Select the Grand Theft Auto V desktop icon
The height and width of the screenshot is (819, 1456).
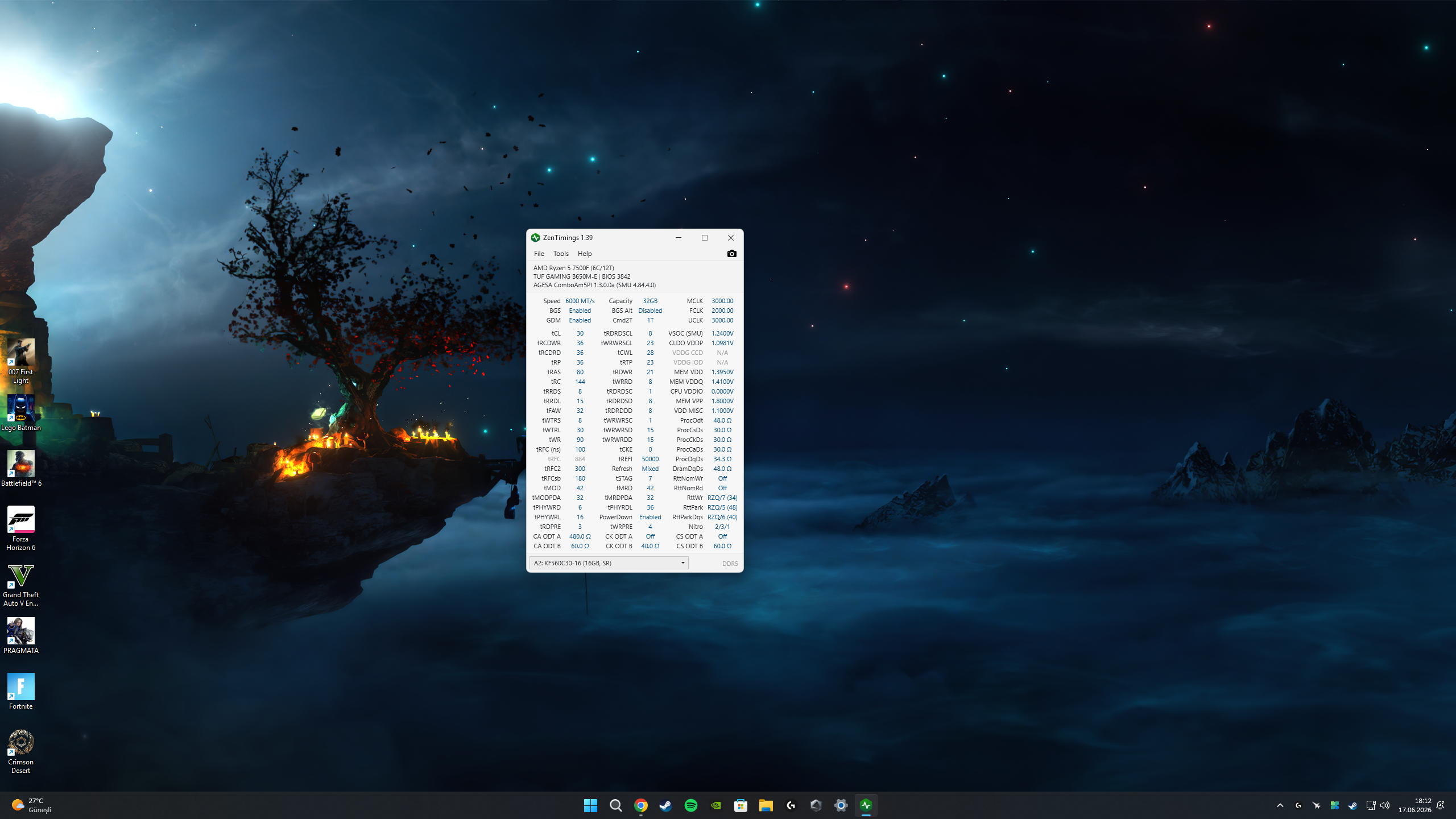pos(21,584)
